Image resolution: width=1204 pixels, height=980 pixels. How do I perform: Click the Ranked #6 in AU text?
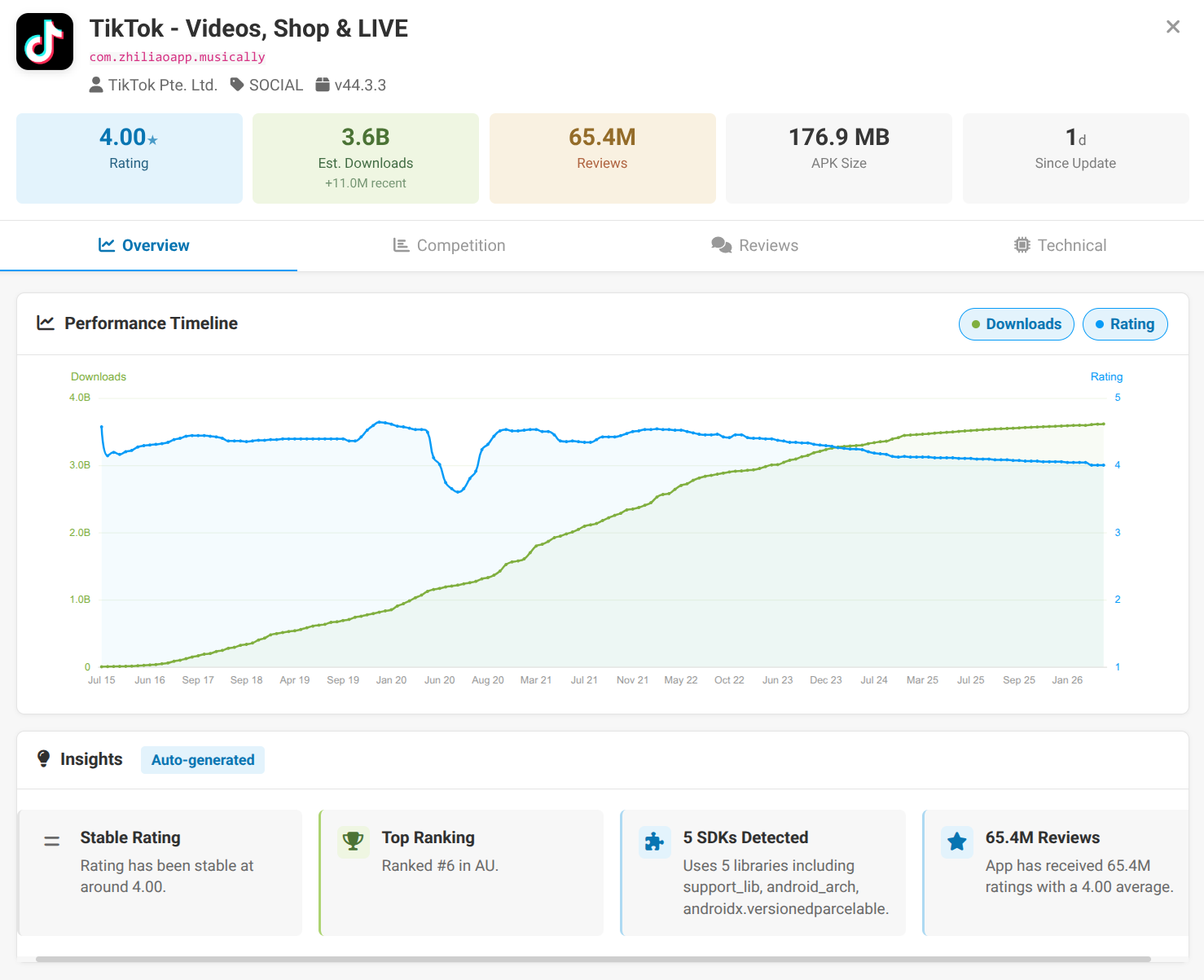coord(440,866)
